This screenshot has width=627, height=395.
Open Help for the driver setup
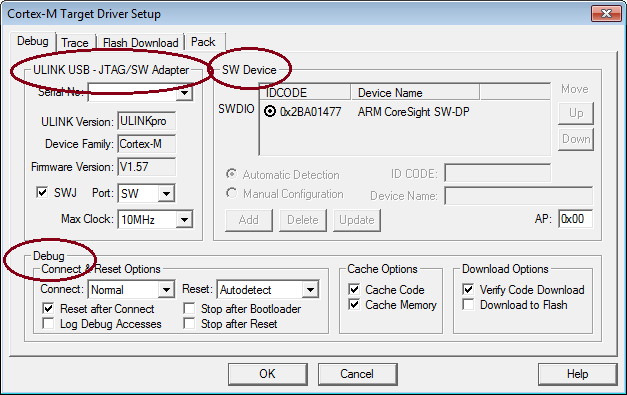[577, 374]
